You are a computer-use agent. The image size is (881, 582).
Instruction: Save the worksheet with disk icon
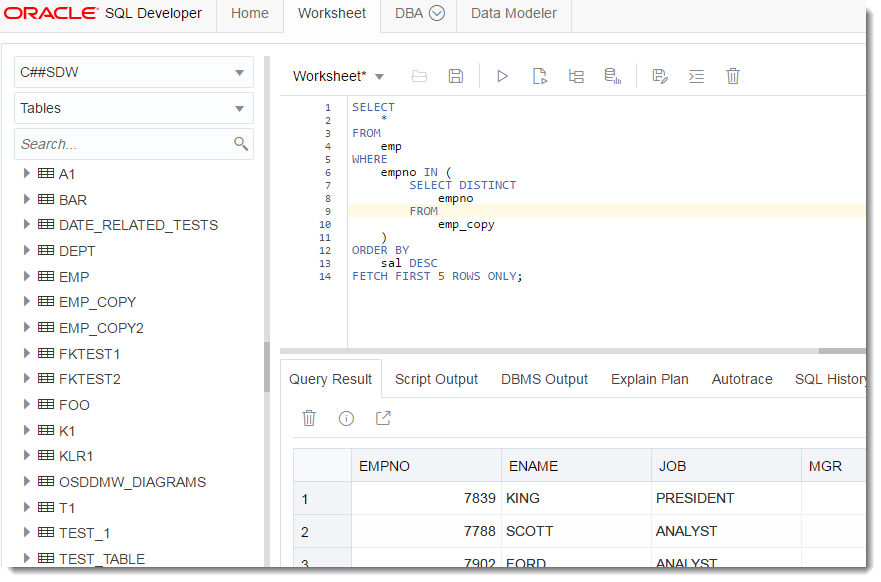456,76
